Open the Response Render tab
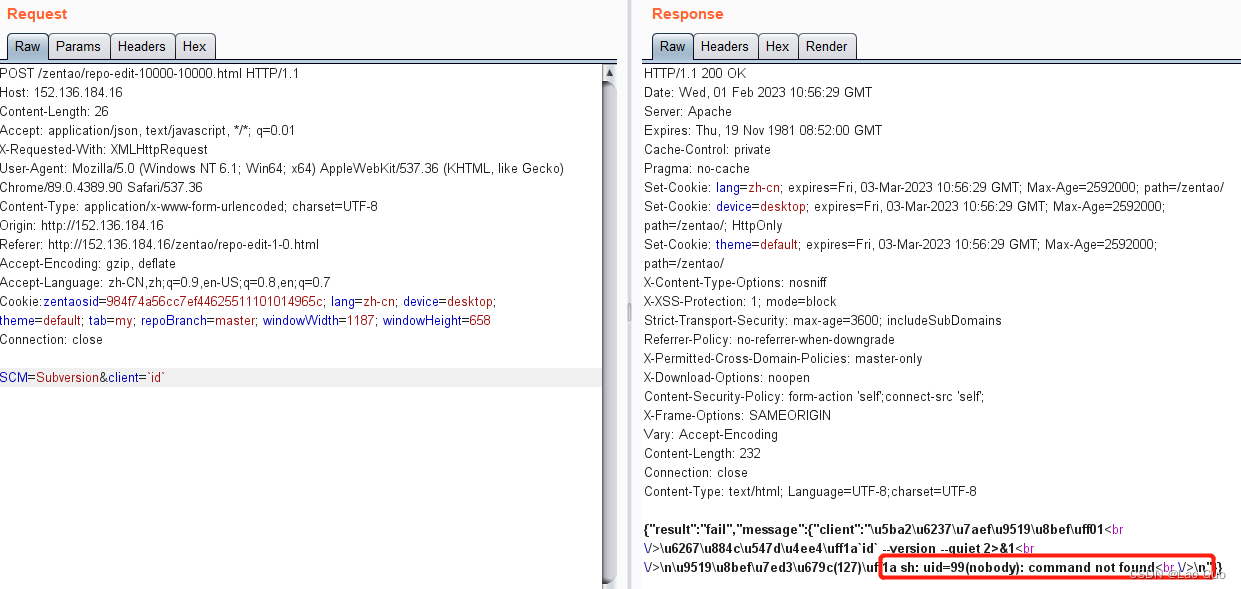The image size is (1241, 589). (826, 46)
